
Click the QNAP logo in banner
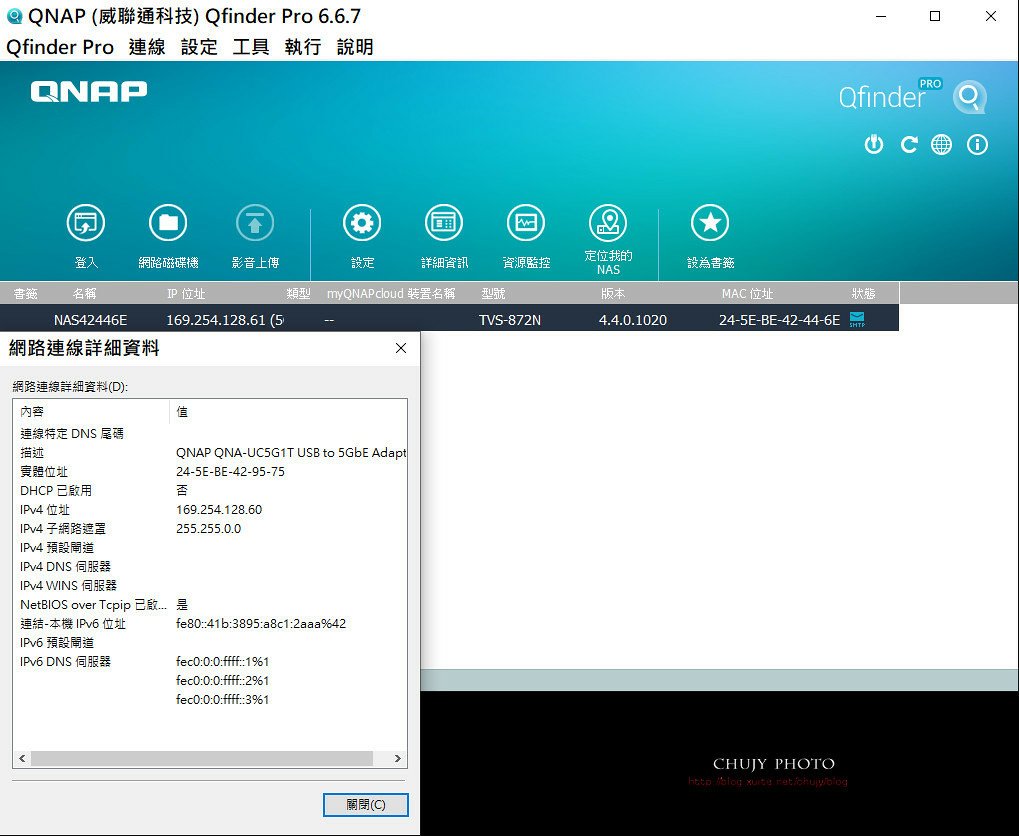89,91
